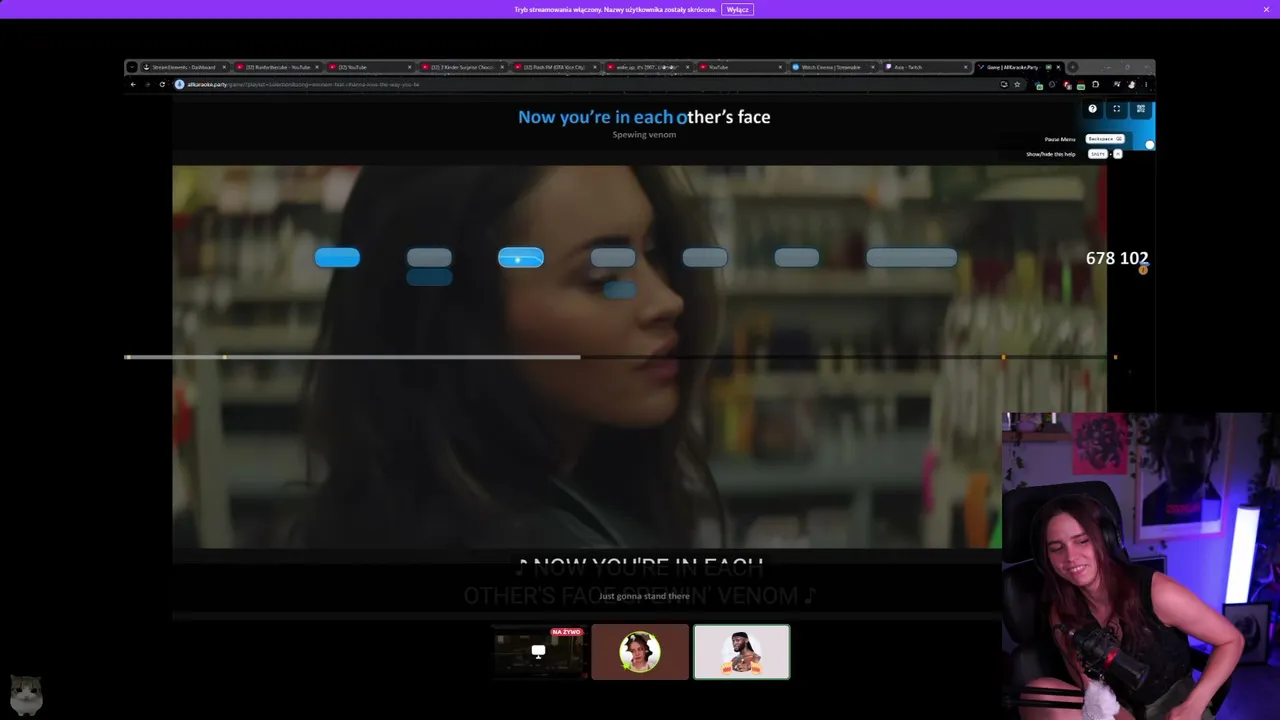Click the cat icon in bottom corner
The image size is (1280, 720).
[x=26, y=693]
